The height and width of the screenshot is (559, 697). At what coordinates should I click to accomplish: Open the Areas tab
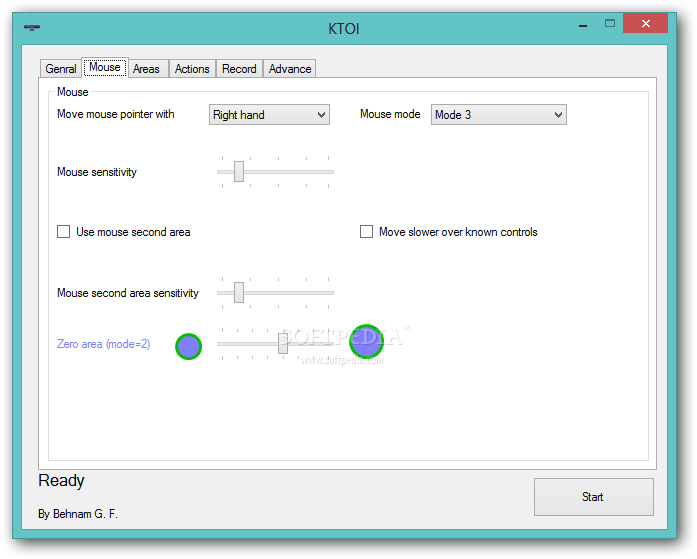click(x=146, y=69)
